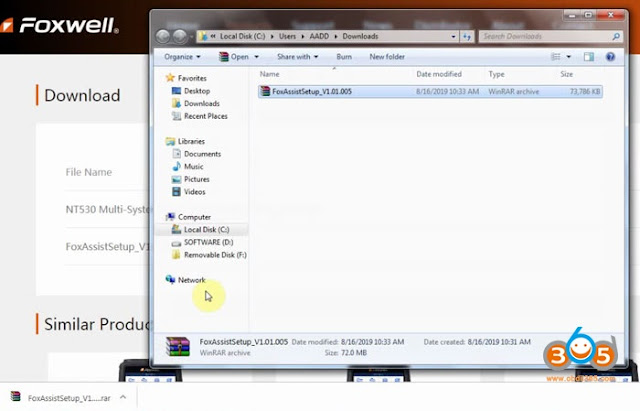Click the Pictures library icon
Viewport: 640px width, 411px height.
pos(176,179)
